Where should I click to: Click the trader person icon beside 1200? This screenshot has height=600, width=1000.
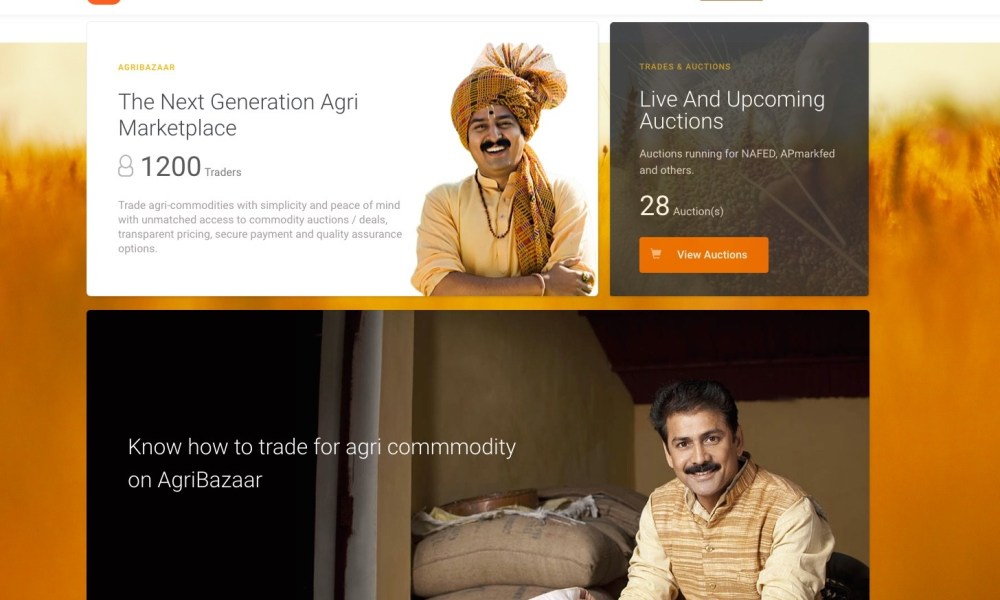click(126, 166)
